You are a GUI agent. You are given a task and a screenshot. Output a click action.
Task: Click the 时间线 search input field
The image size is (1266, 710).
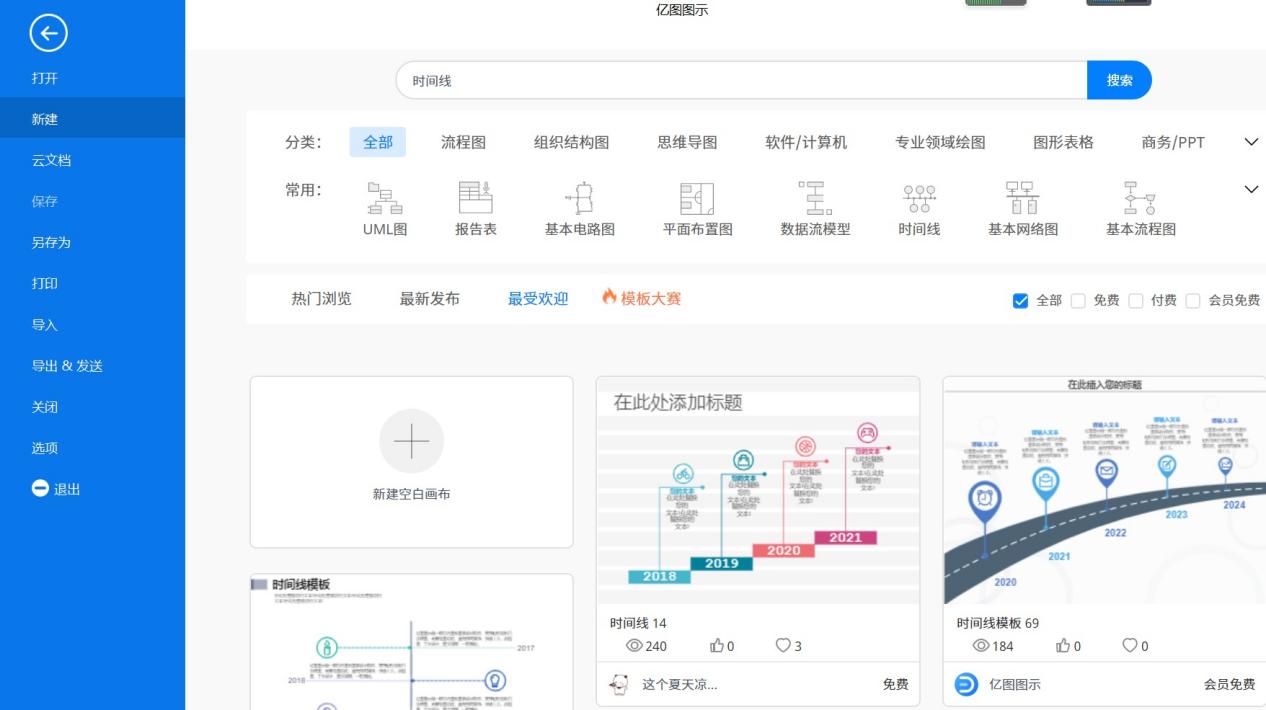point(740,80)
